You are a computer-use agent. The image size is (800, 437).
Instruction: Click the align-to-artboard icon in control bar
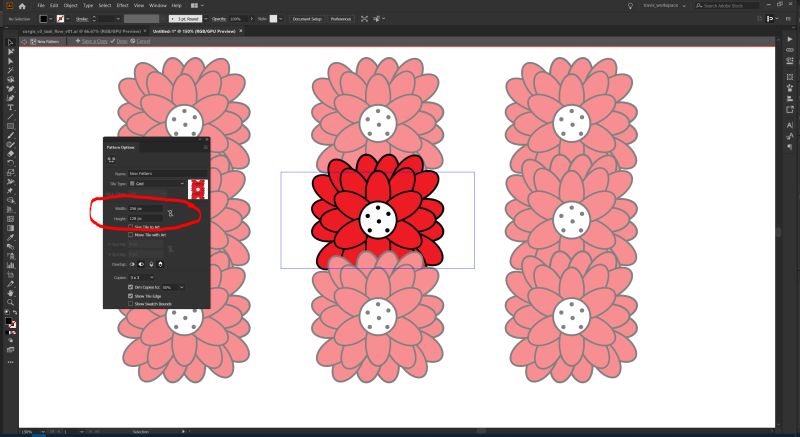click(x=364, y=19)
